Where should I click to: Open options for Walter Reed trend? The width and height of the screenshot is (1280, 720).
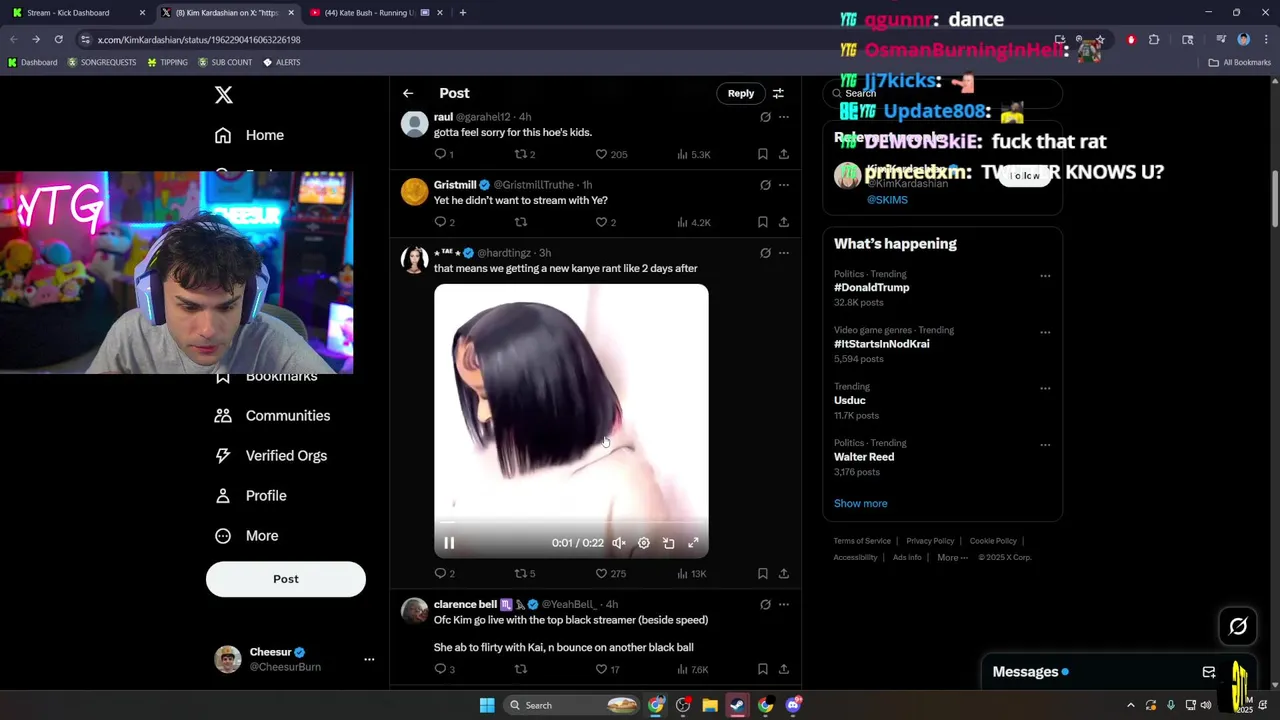(1045, 445)
